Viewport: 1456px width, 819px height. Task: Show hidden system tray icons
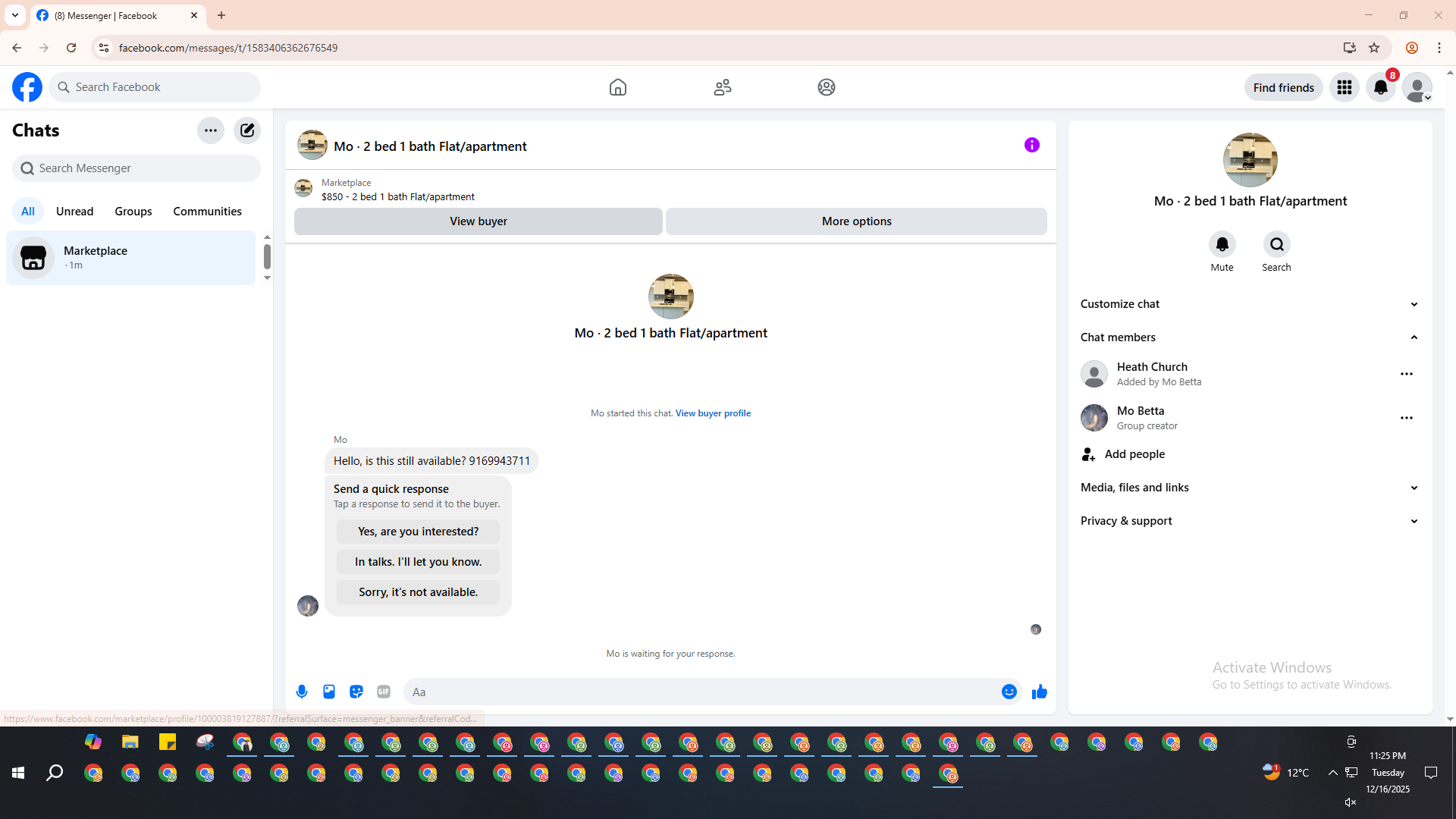[x=1332, y=773]
